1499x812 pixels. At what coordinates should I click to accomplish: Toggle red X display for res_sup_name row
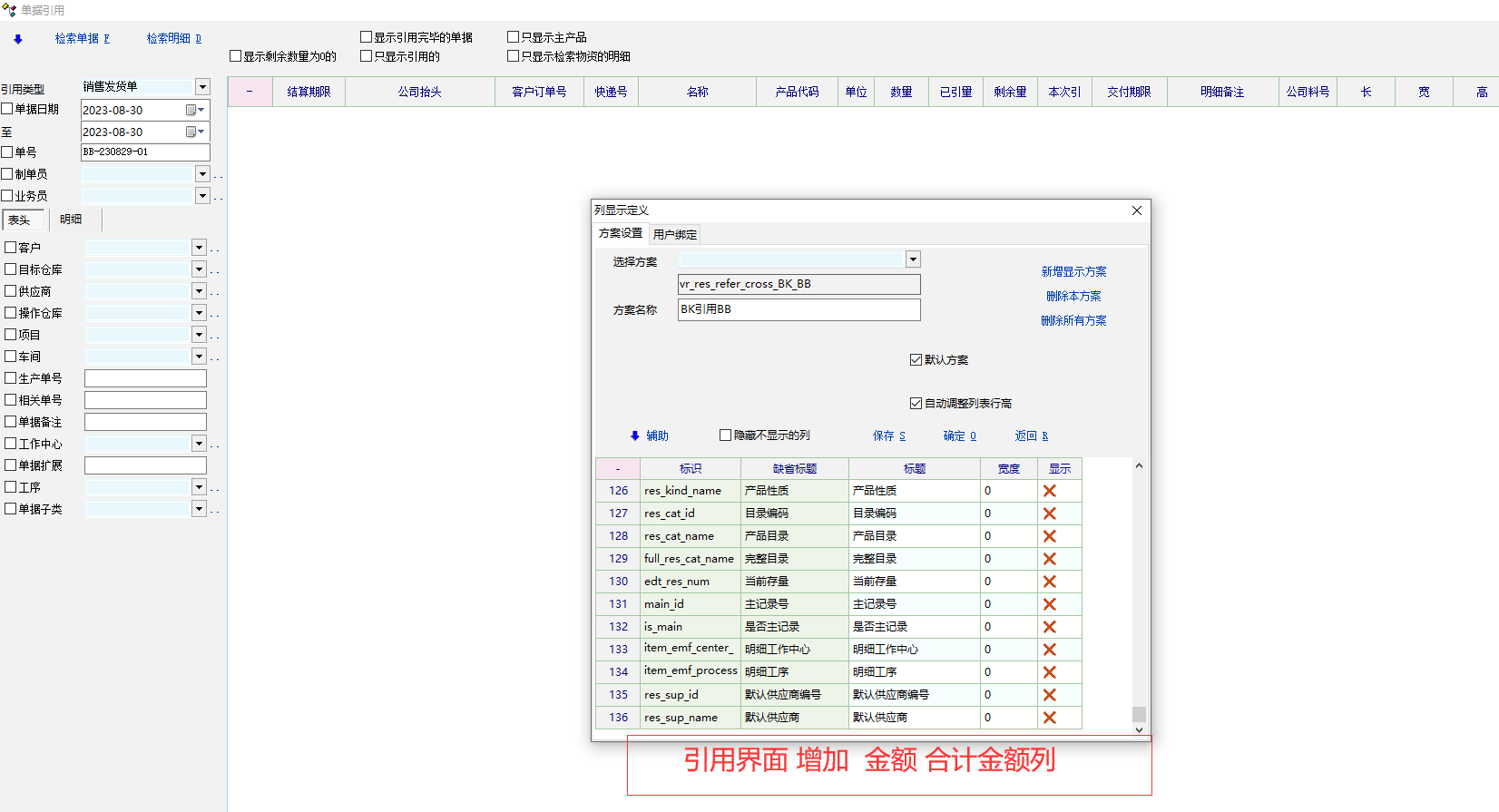point(1049,718)
